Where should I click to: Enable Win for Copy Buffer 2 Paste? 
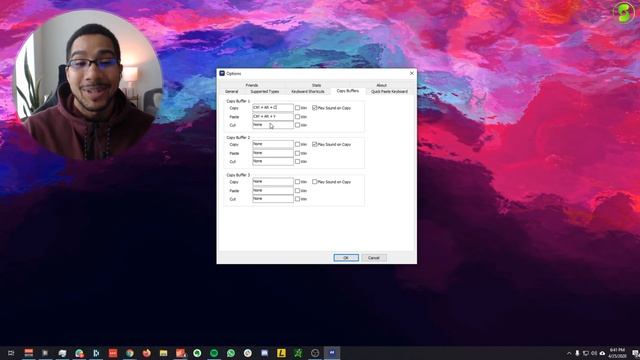pyautogui.click(x=298, y=153)
